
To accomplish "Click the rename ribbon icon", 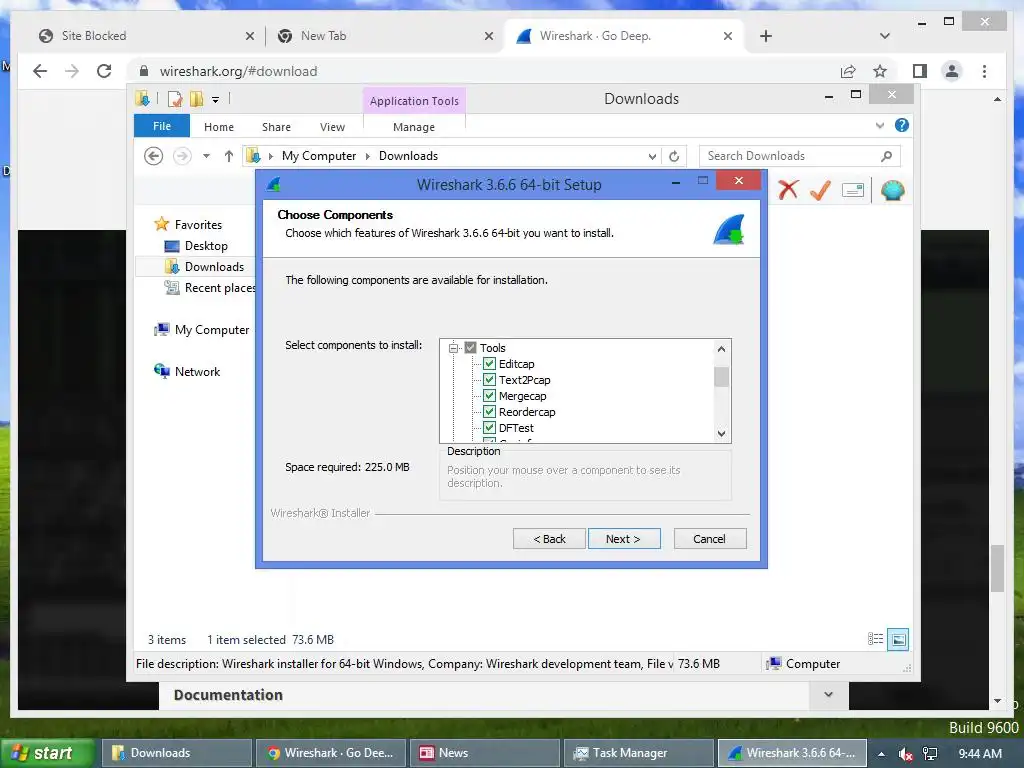I will [x=853, y=190].
